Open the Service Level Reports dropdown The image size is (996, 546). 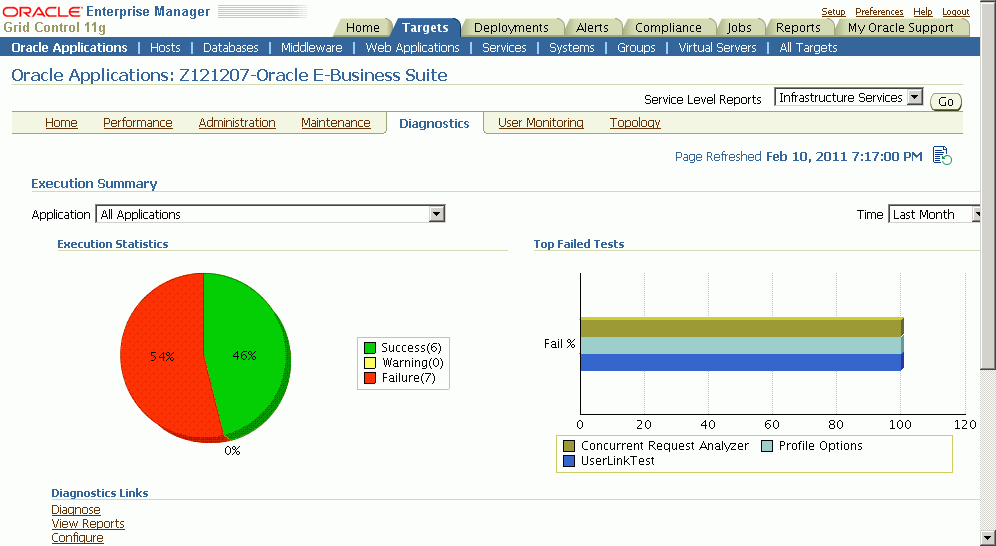coord(848,97)
